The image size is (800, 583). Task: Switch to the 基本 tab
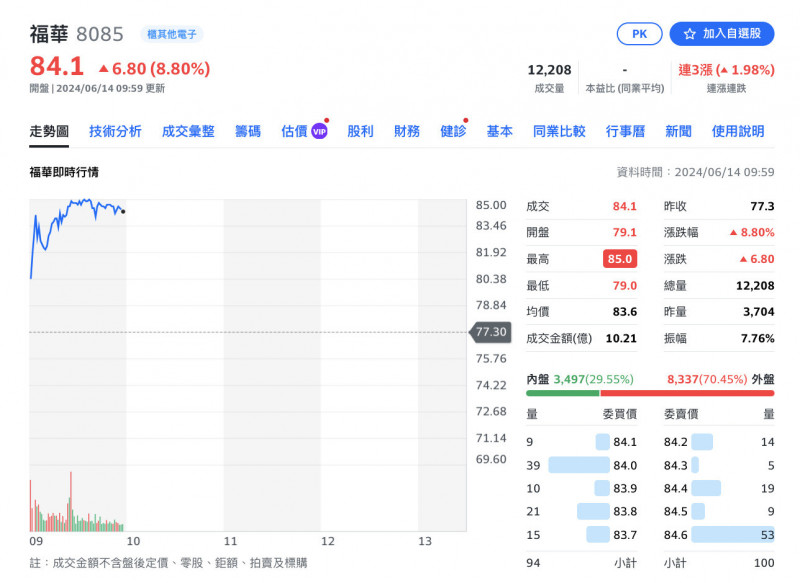[499, 132]
